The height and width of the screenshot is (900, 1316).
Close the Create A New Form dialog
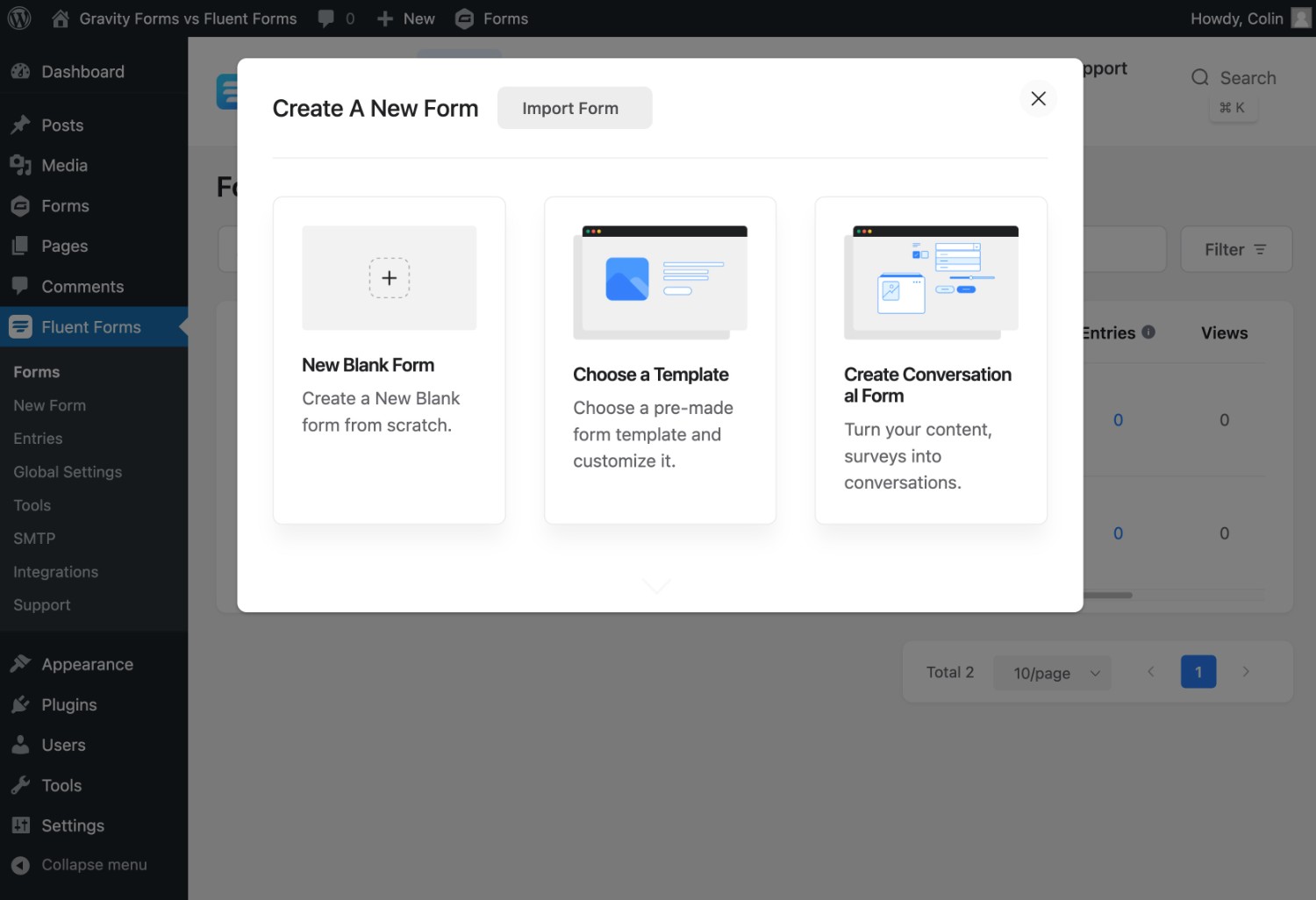[1038, 98]
